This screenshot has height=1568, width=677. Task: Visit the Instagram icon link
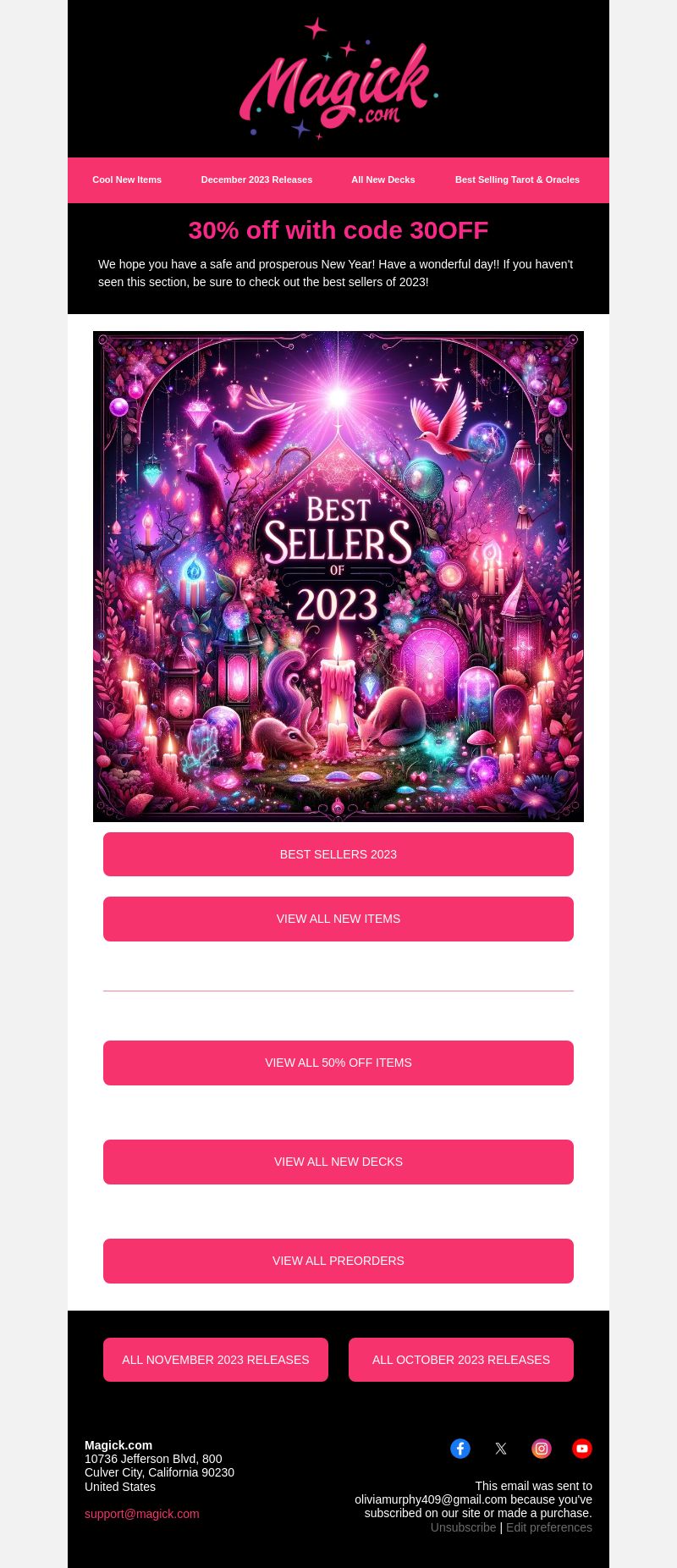coord(542,1449)
